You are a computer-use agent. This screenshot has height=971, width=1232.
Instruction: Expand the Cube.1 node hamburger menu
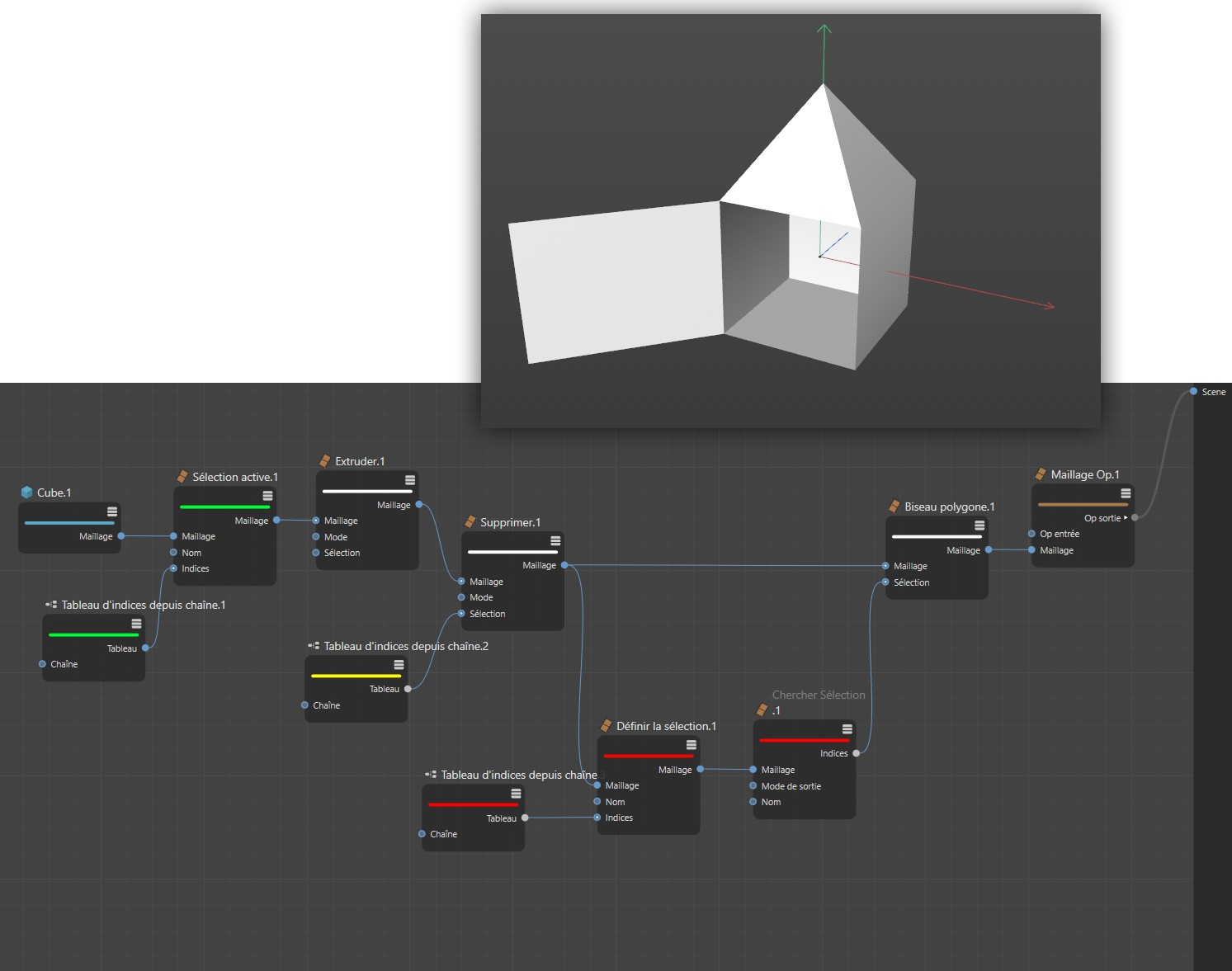pyautogui.click(x=112, y=511)
